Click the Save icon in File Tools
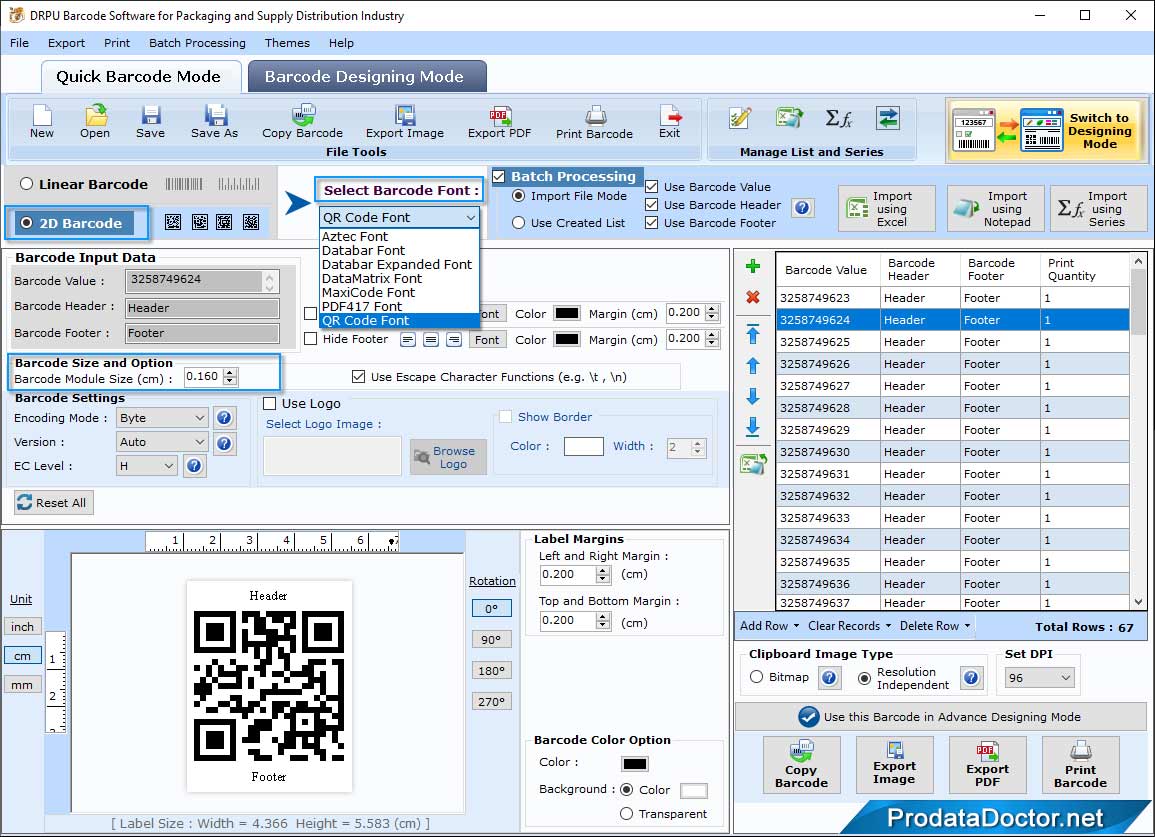Viewport: 1155px width, 837px height. (150, 122)
